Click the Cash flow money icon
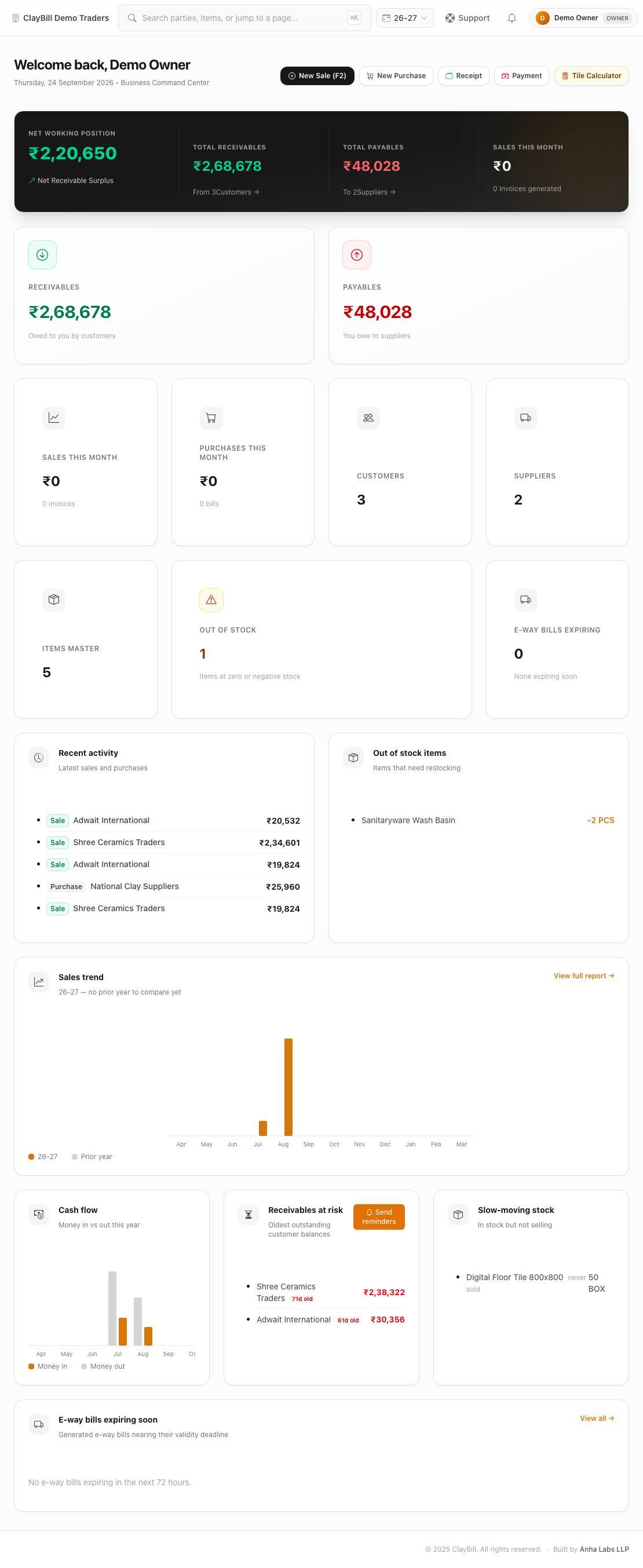643x1568 pixels. coord(39,1214)
